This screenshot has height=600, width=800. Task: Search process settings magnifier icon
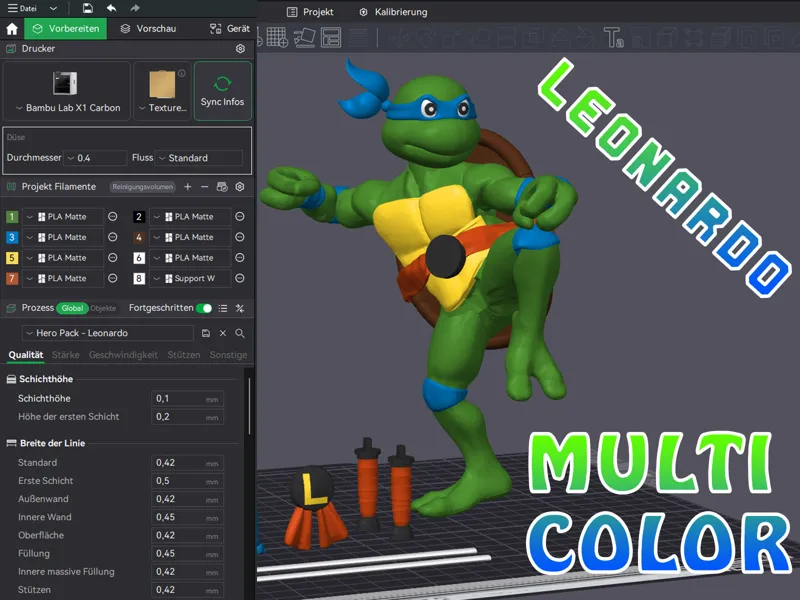pos(240,333)
